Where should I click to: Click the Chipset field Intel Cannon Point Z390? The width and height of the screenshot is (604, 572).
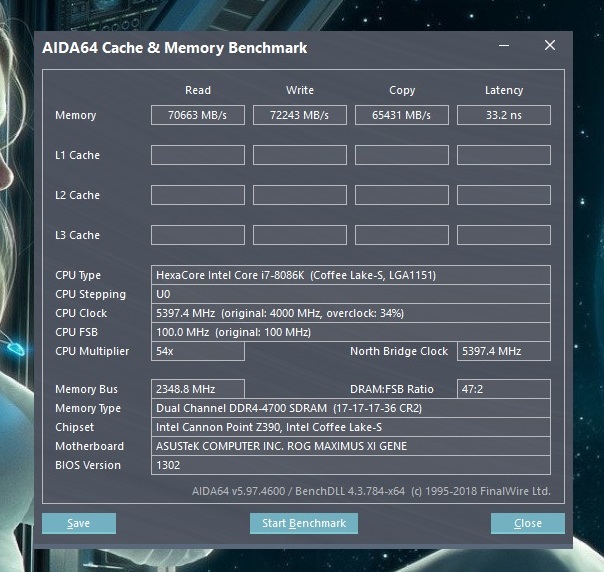click(351, 427)
